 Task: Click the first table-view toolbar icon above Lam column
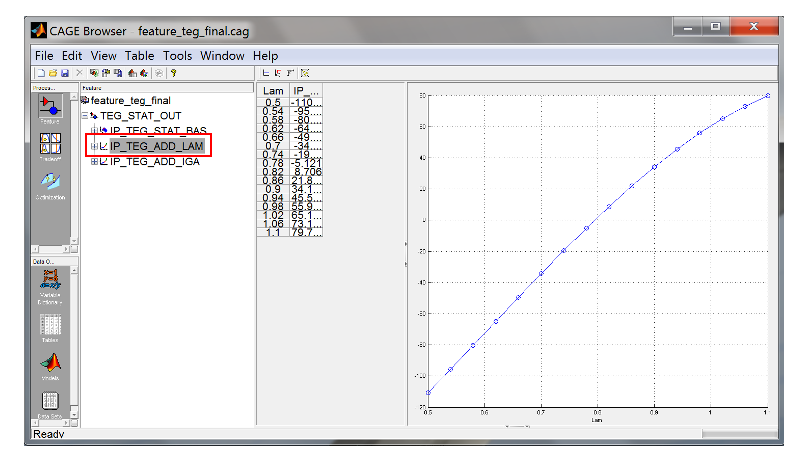pyautogui.click(x=266, y=73)
